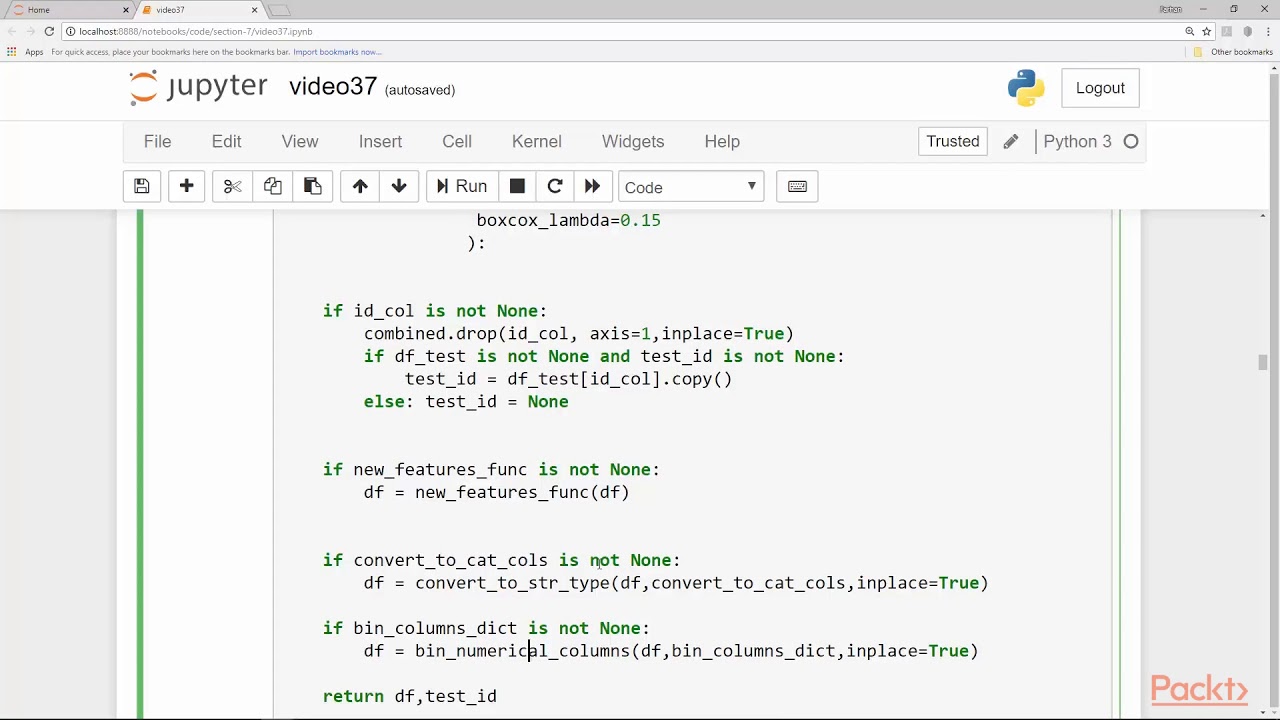The height and width of the screenshot is (720, 1280).
Task: Reload the page with refresh icon
Action: pyautogui.click(x=49, y=31)
